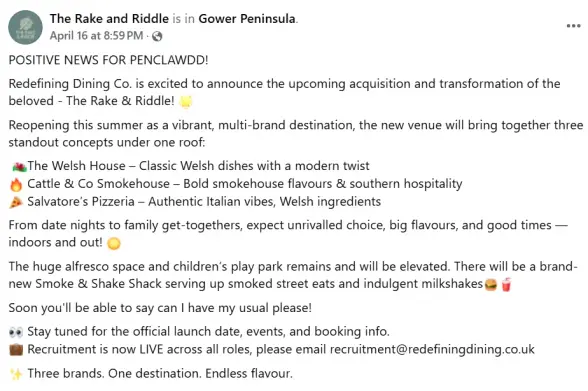The width and height of the screenshot is (588, 391).
Task: Click the Three brands. One destination tagline
Action: coord(160,374)
